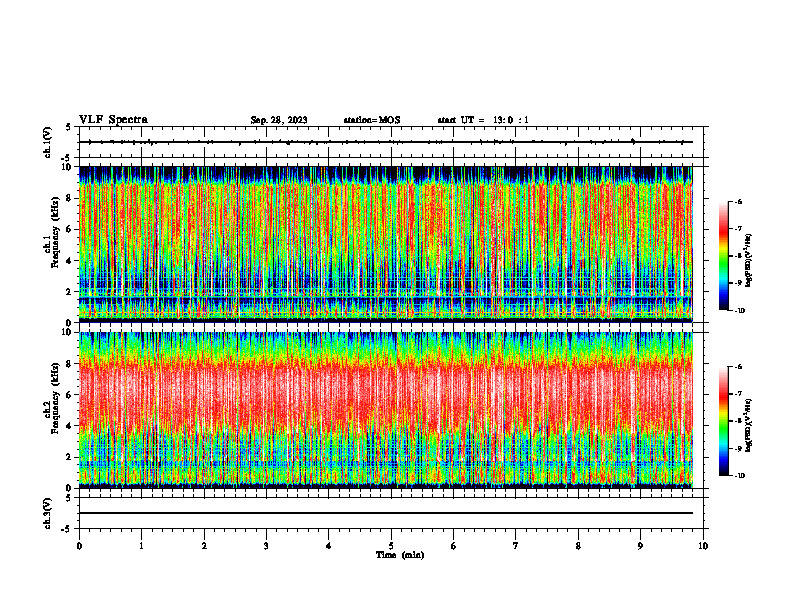Viewport: 792px width, 612px height.
Task: Click ch.2 frequency tick label '6'
Action: click(70, 395)
